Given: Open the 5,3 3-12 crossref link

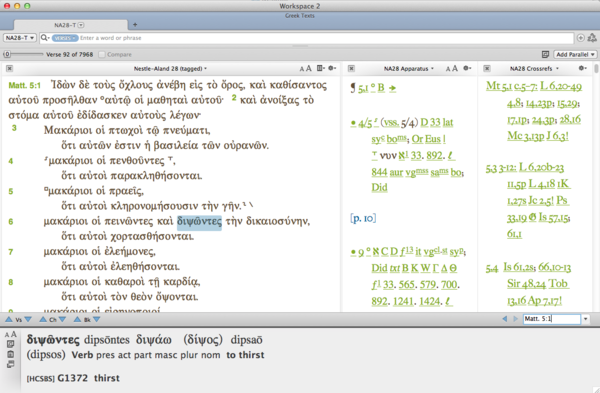Looking at the screenshot, I should coord(501,168).
